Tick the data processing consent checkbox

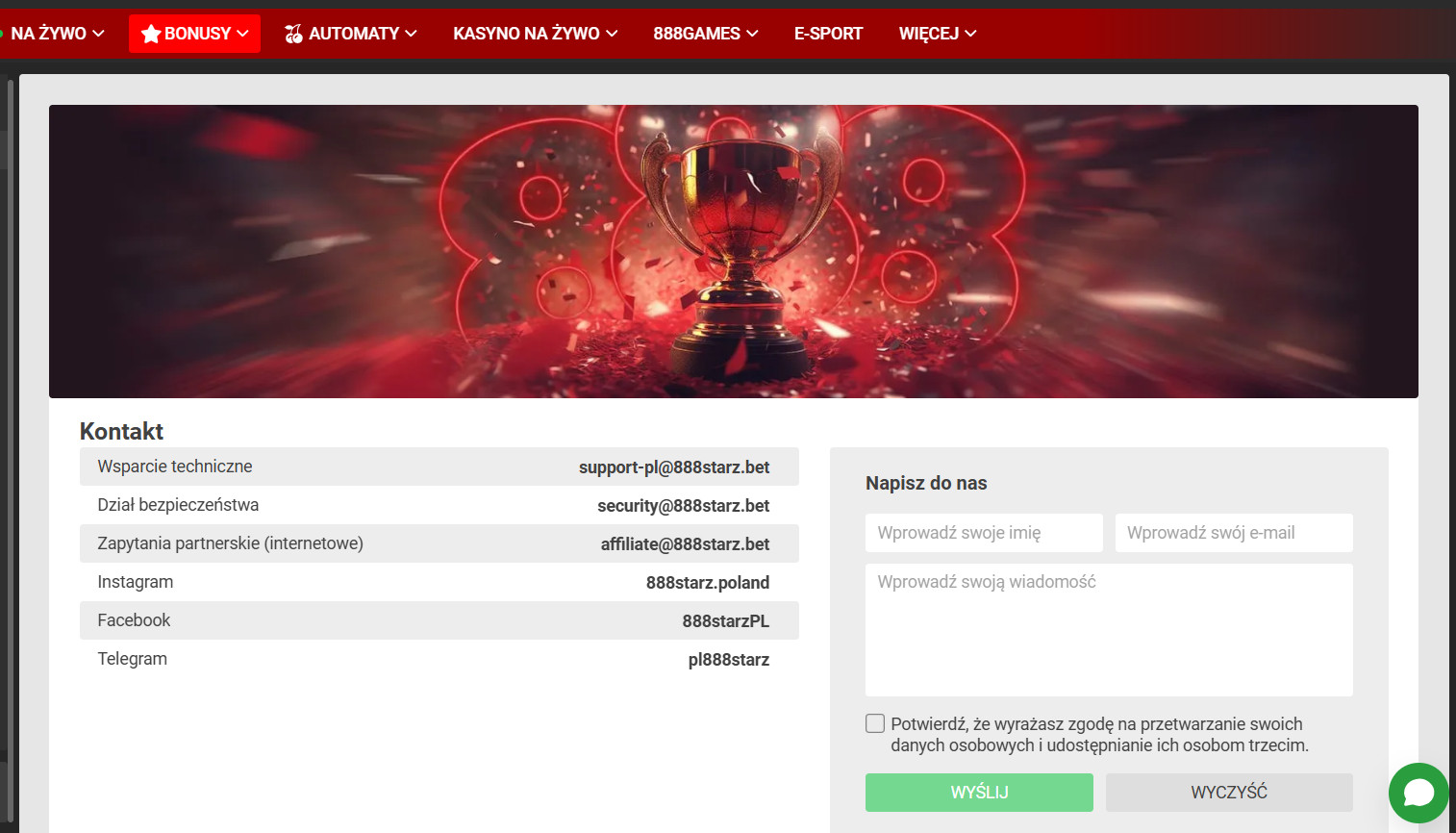click(875, 723)
